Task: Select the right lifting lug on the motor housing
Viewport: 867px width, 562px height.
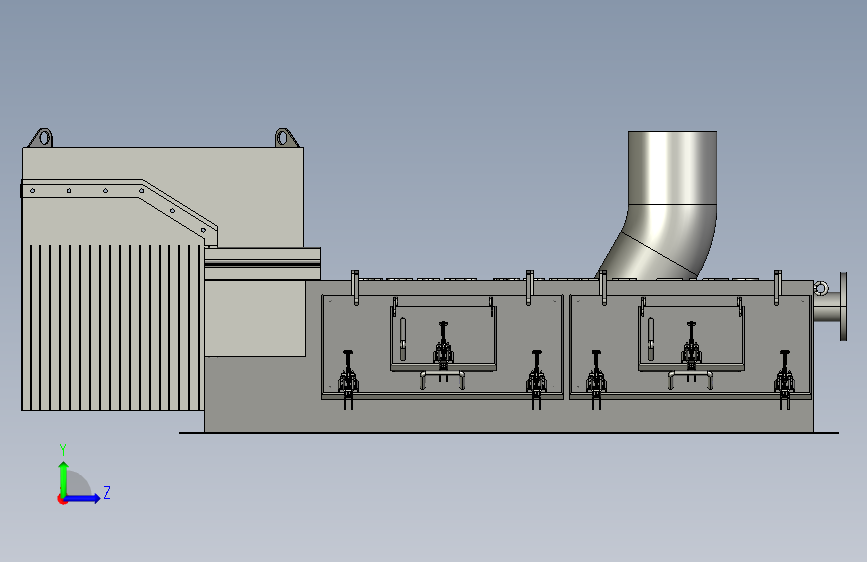Action: tap(286, 138)
